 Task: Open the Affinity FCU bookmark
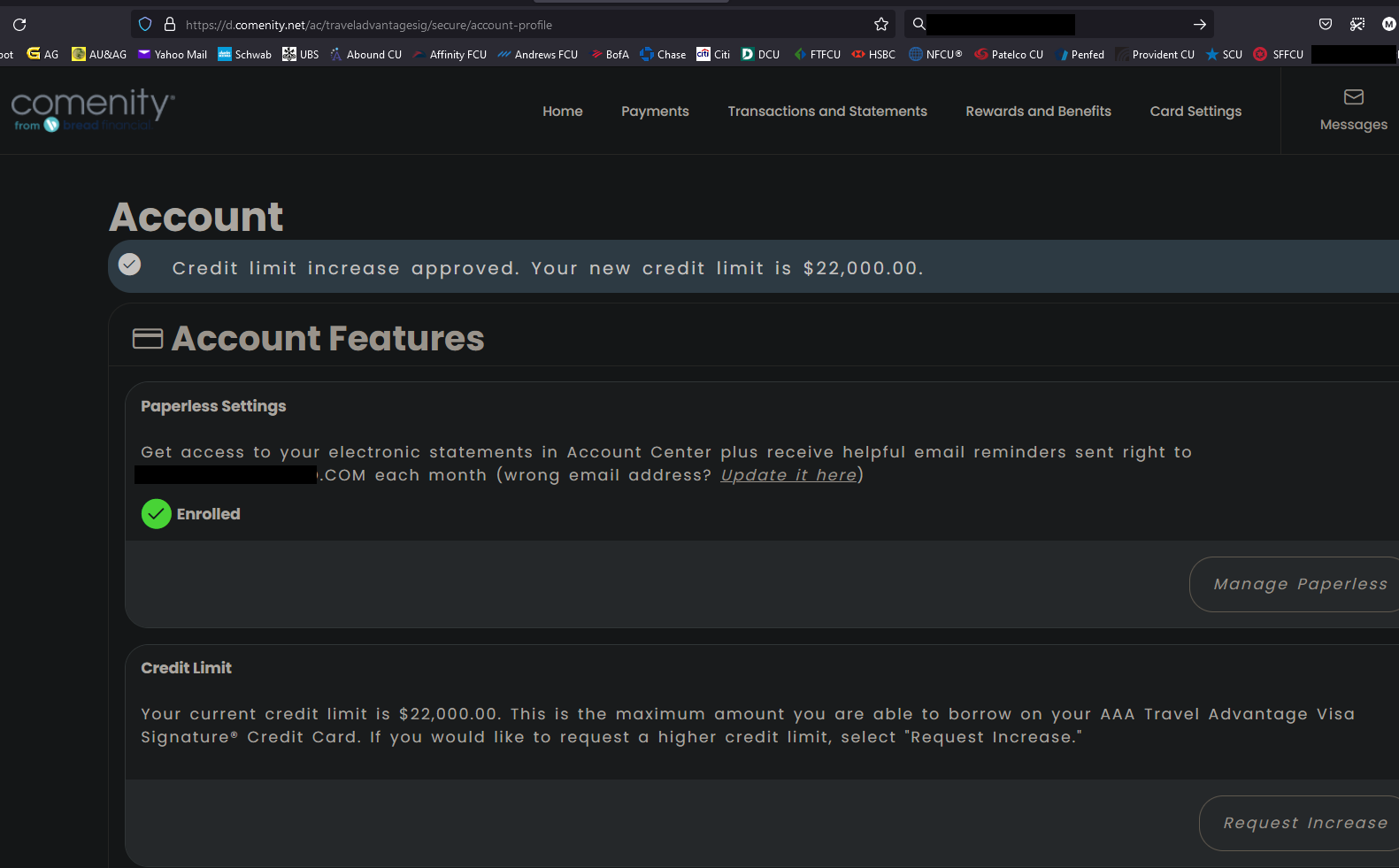pyautogui.click(x=450, y=54)
